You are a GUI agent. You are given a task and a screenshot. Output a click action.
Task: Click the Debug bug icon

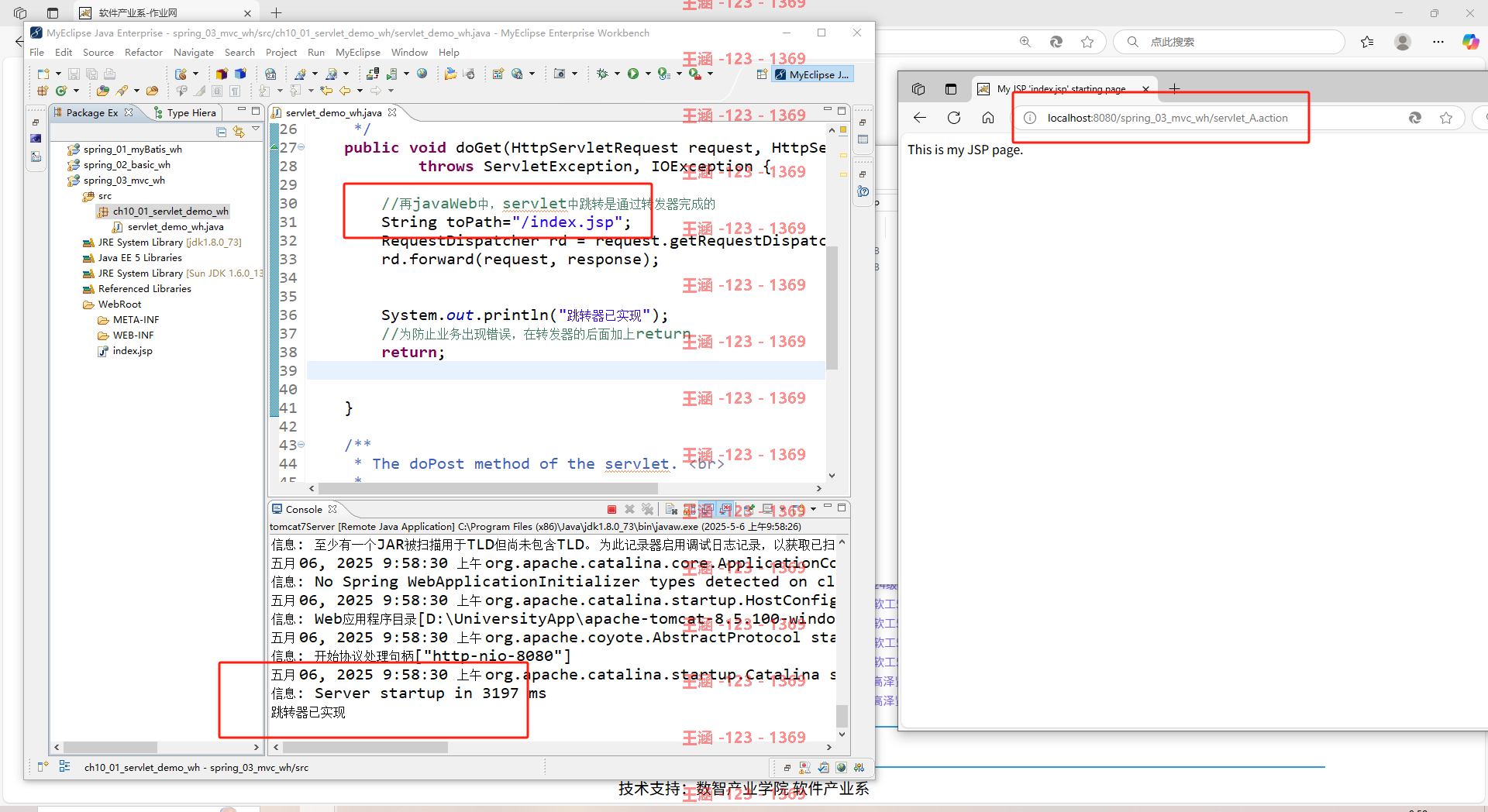coord(602,74)
